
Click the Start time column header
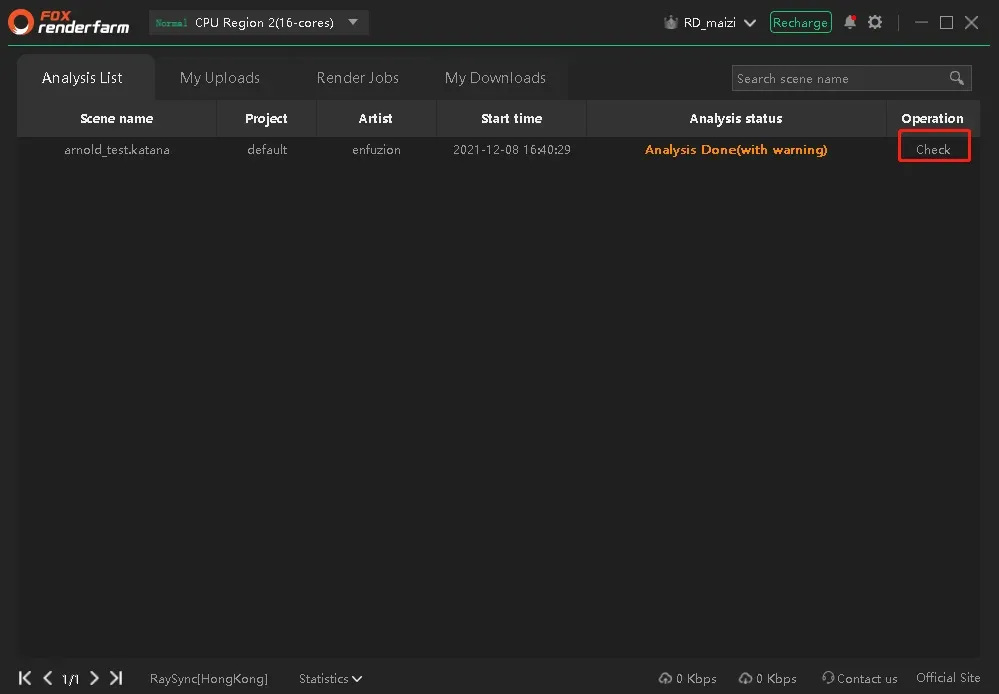pos(512,119)
